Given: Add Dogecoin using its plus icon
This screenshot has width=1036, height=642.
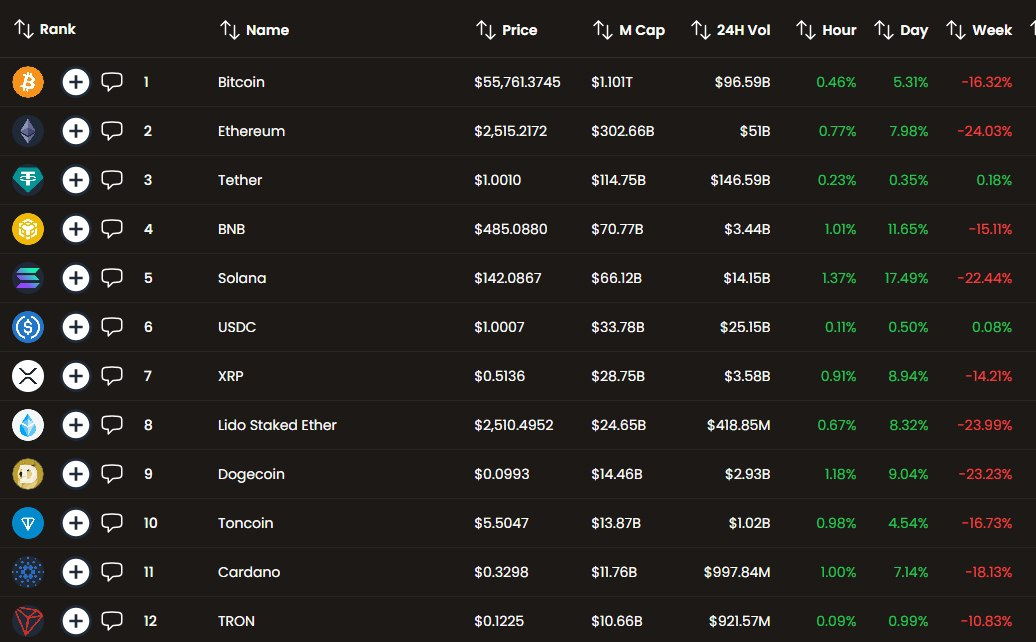Looking at the screenshot, I should 76,474.
